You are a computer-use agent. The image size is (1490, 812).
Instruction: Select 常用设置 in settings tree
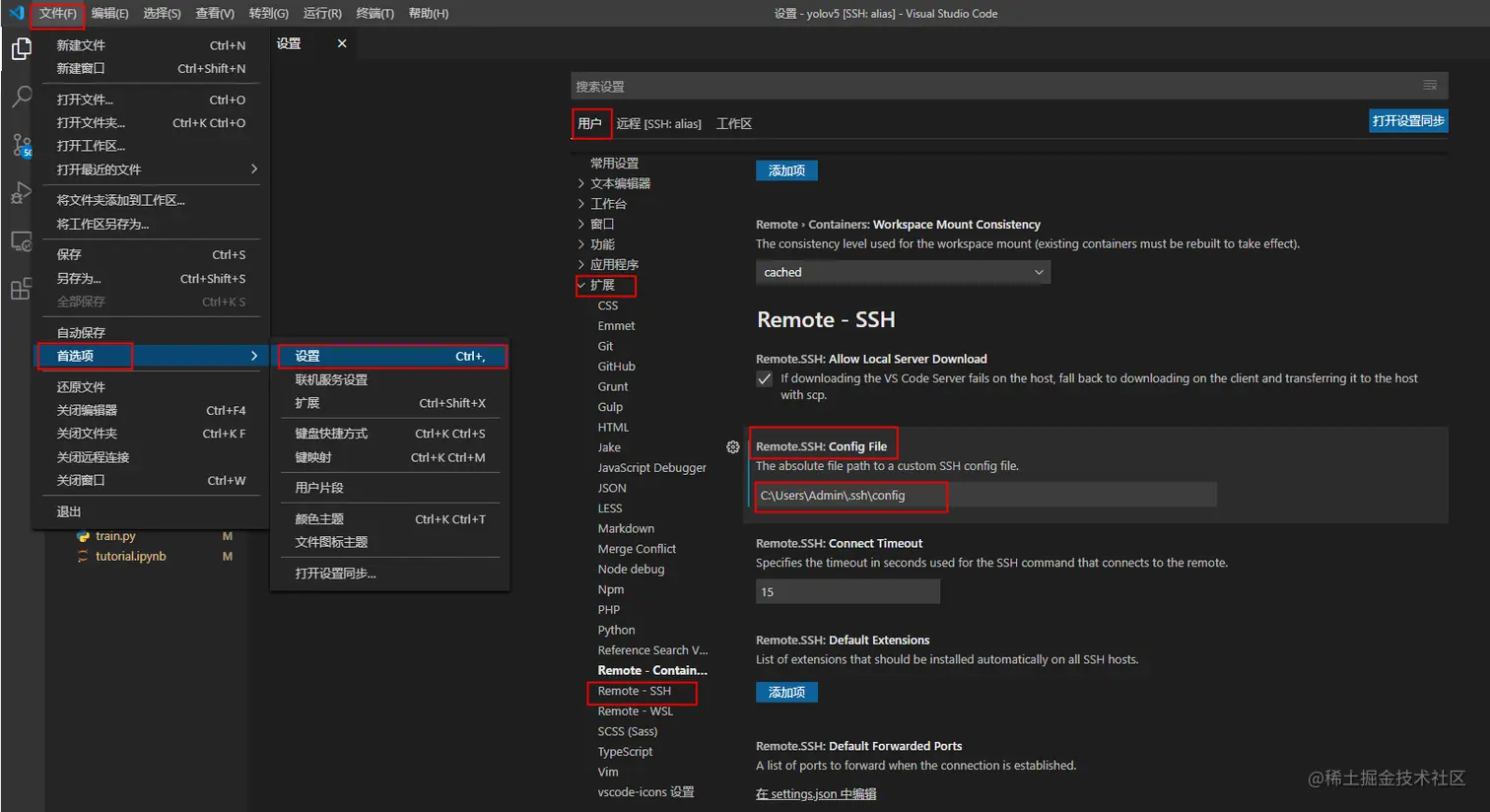click(x=614, y=164)
